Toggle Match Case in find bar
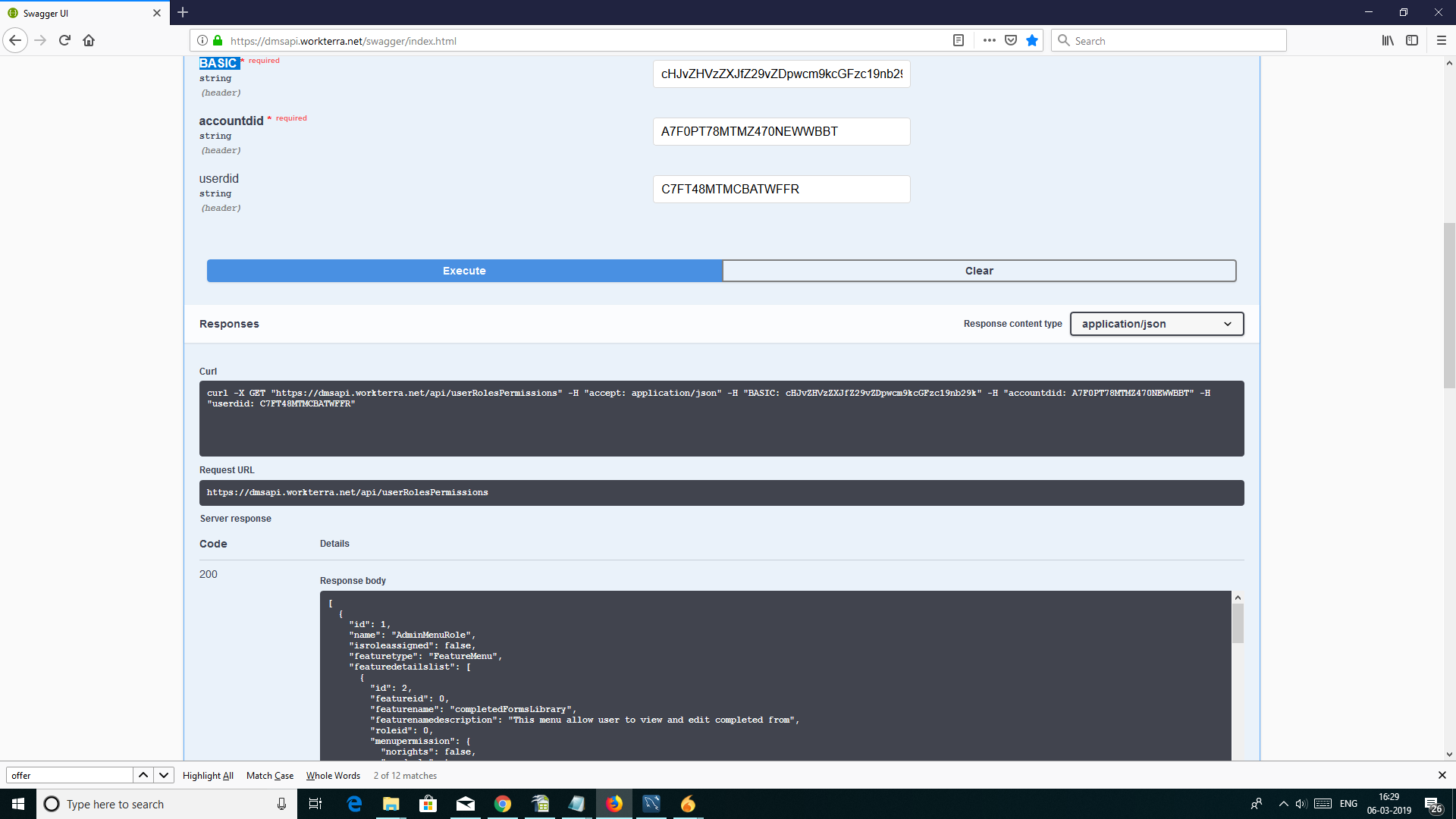 (270, 775)
